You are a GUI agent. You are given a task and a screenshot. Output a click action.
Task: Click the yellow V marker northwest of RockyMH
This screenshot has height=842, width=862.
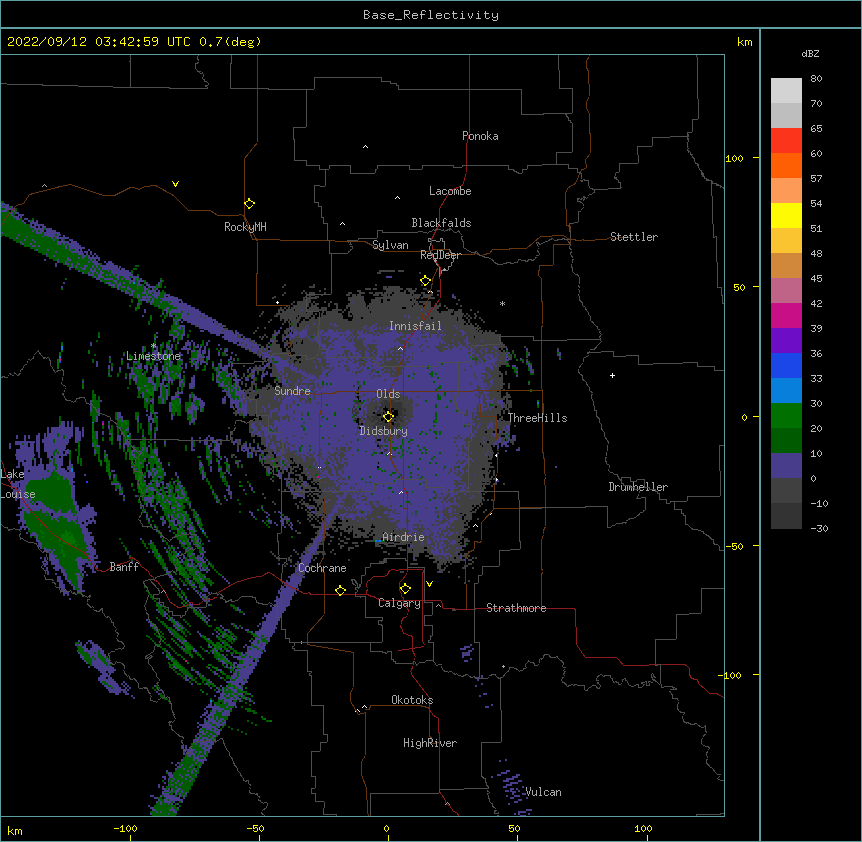coord(175,184)
